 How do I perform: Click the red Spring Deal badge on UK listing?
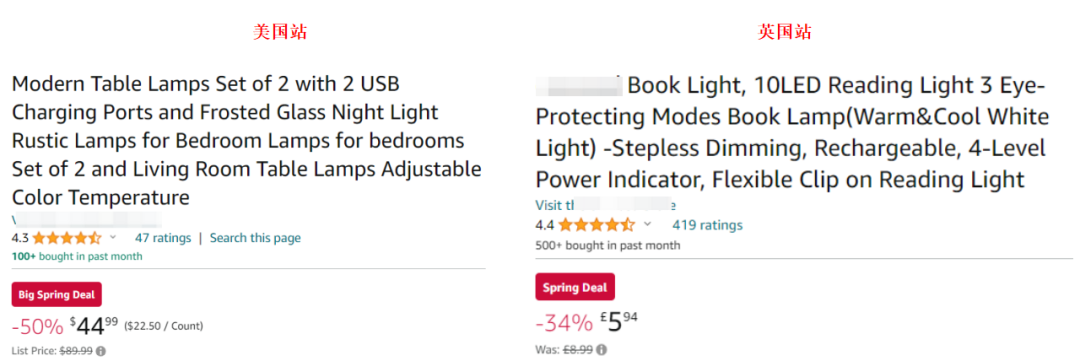coord(575,287)
